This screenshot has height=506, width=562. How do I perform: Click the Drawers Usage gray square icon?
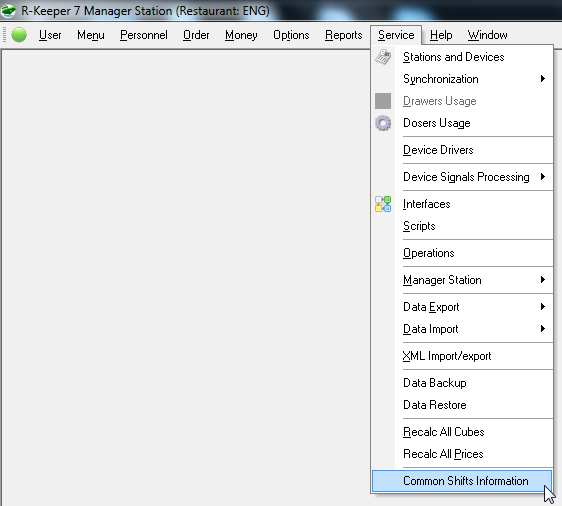(x=383, y=101)
